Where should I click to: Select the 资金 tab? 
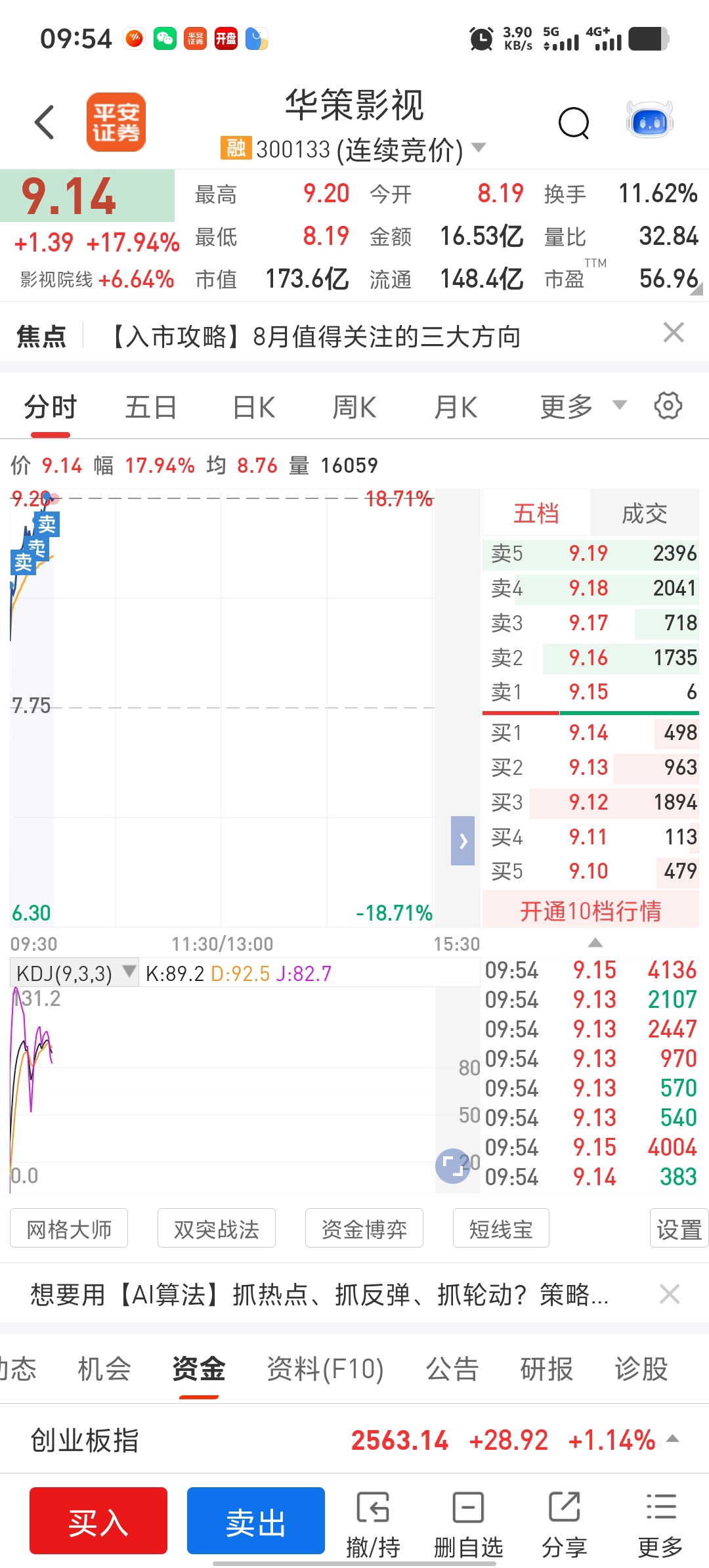pyautogui.click(x=198, y=1369)
